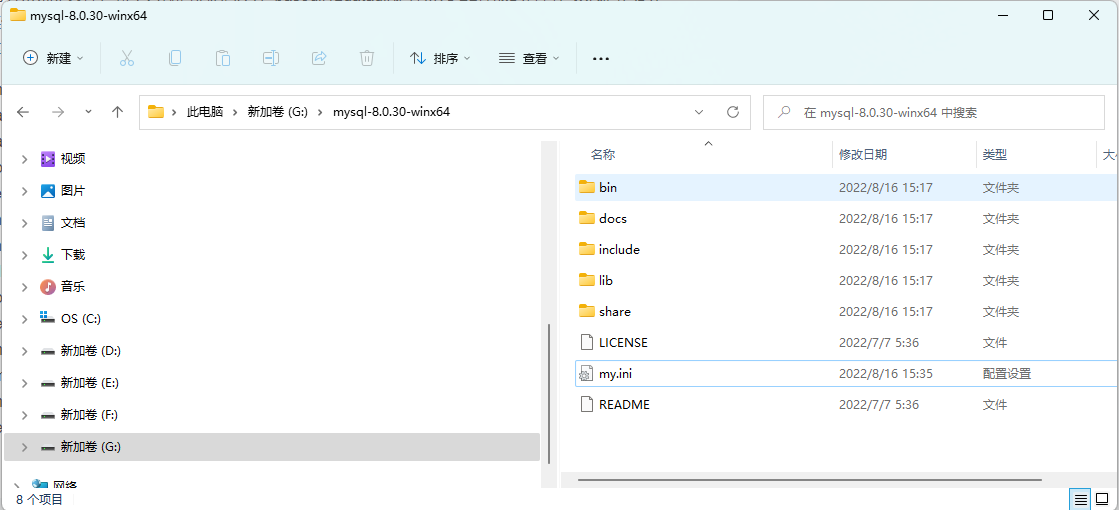Select 新加卷 (D:) in navigation pane
The width and height of the screenshot is (1119, 510).
(x=90, y=351)
